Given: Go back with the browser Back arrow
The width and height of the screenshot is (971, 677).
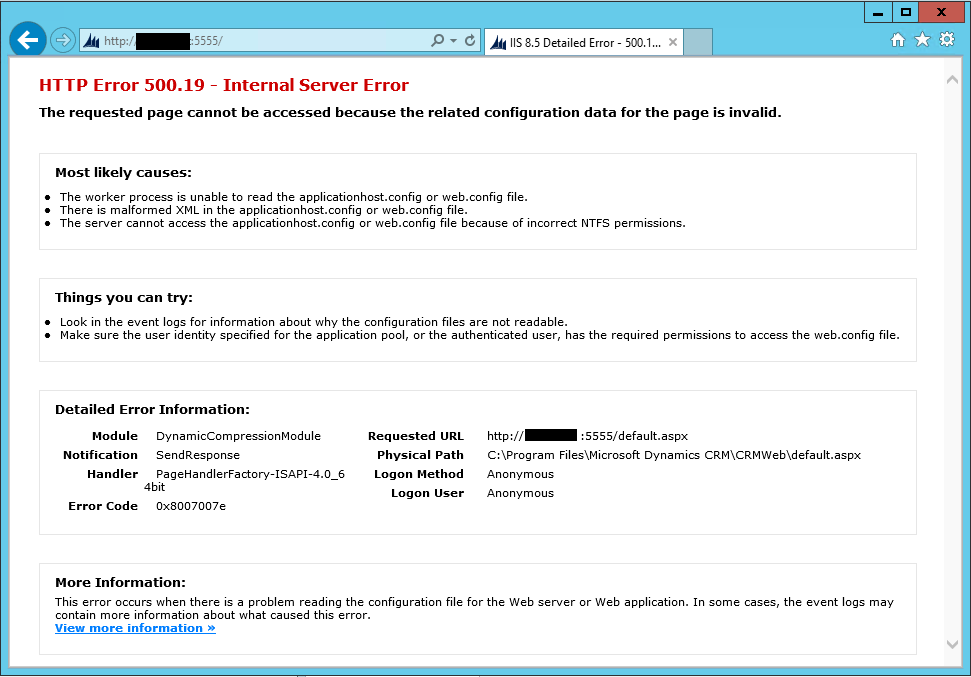Looking at the screenshot, I should point(28,40).
